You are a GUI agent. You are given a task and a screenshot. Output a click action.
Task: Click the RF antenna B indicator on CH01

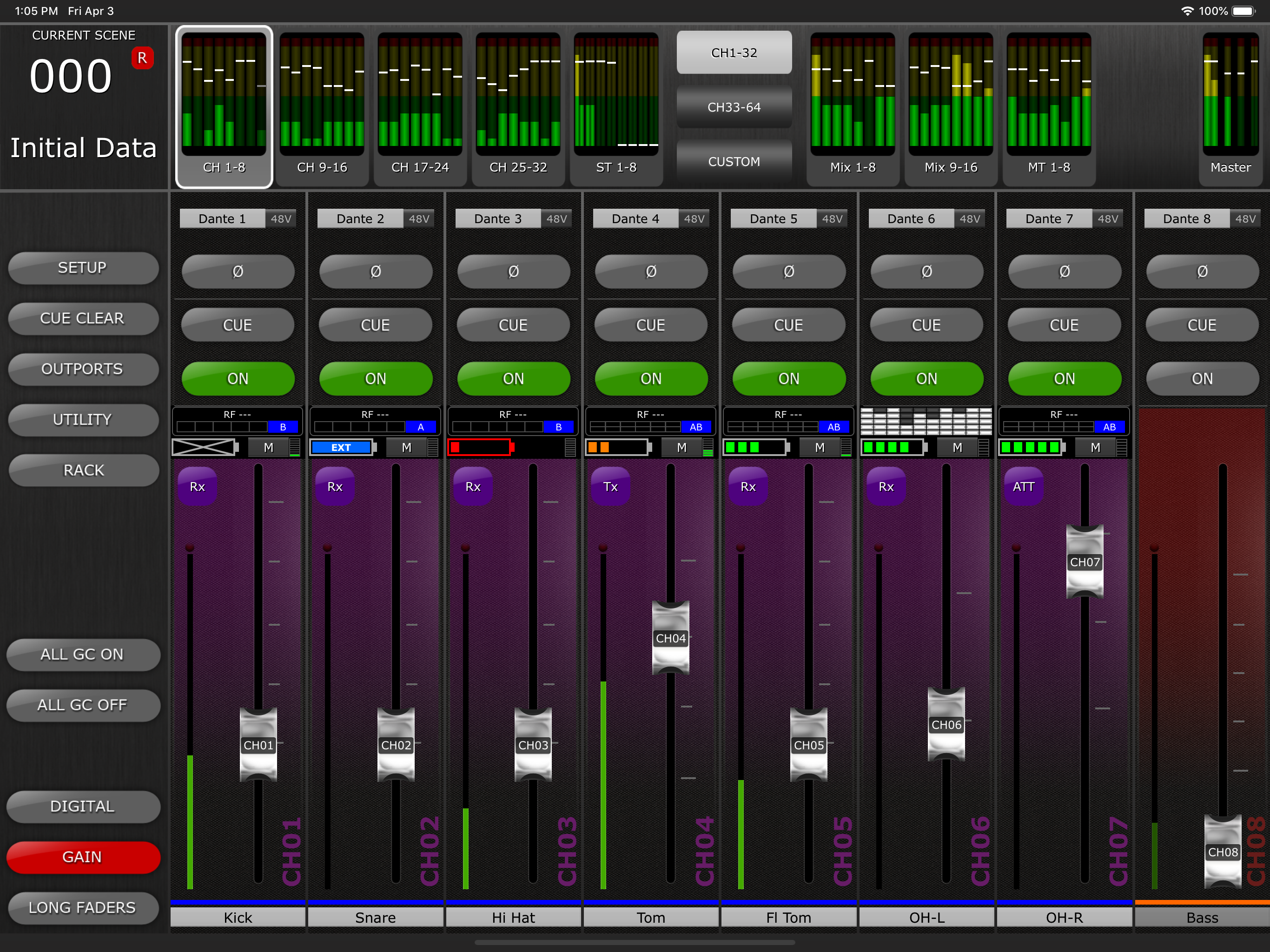pyautogui.click(x=283, y=427)
